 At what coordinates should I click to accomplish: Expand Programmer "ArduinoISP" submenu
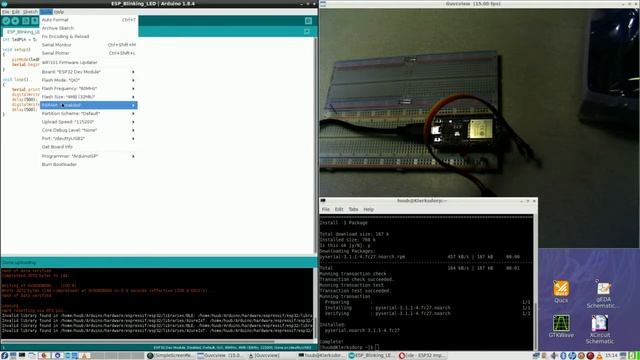[x=89, y=156]
